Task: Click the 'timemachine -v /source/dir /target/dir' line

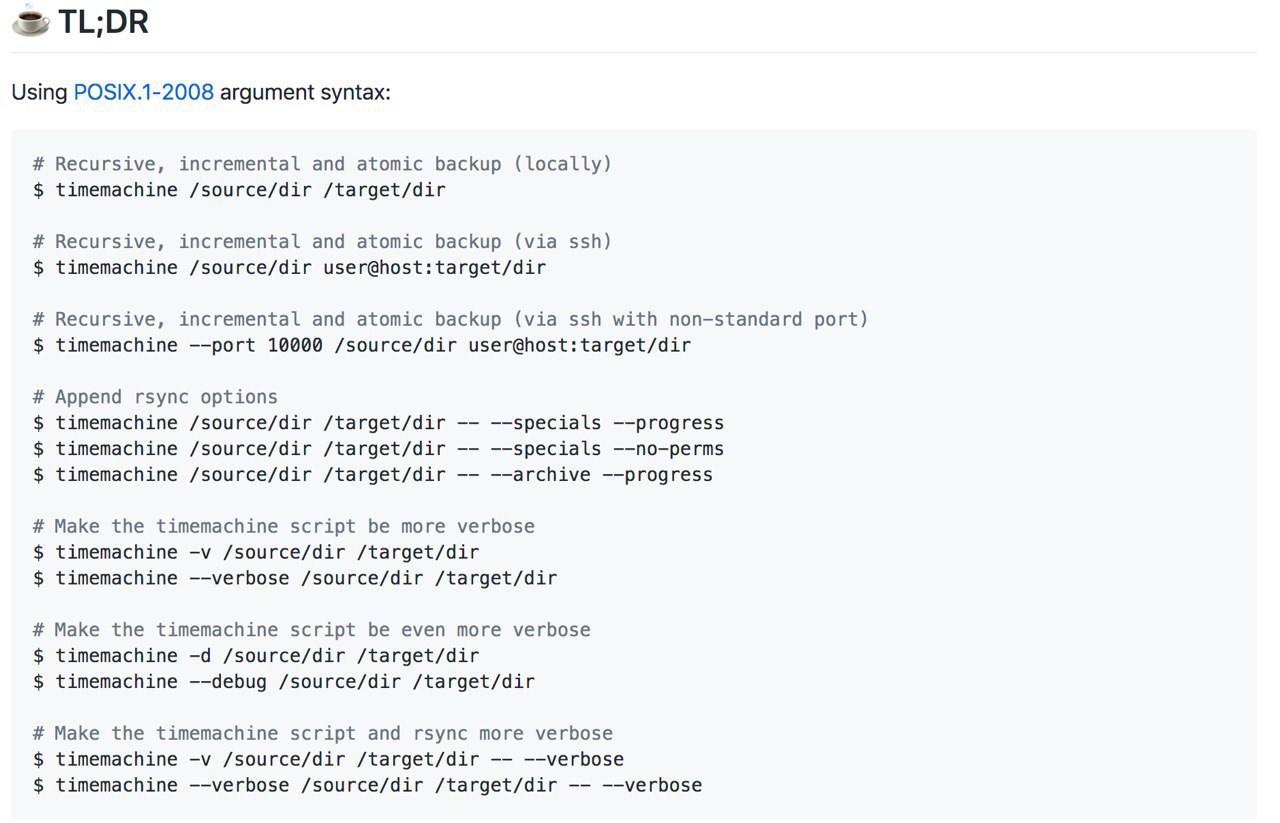Action: [256, 553]
